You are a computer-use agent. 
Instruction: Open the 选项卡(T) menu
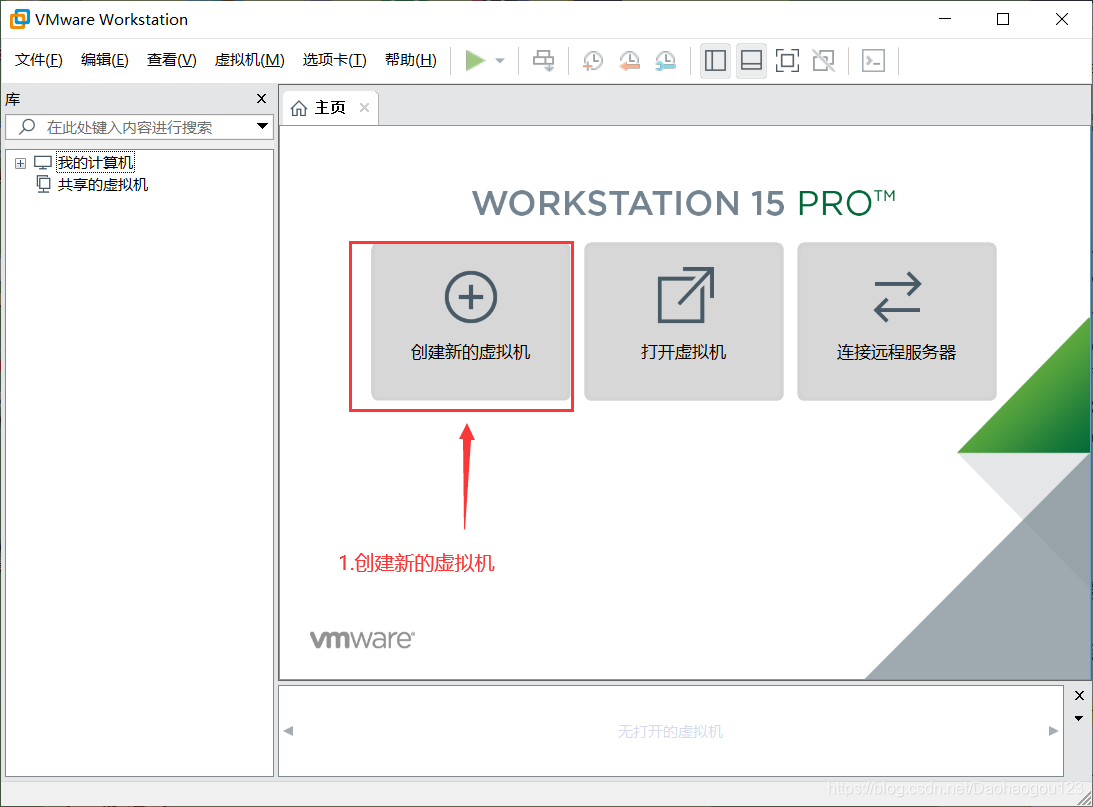pyautogui.click(x=335, y=60)
